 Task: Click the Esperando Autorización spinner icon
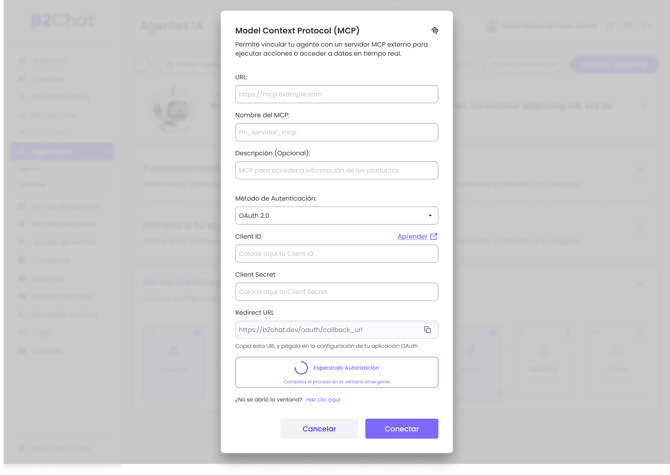pos(301,368)
